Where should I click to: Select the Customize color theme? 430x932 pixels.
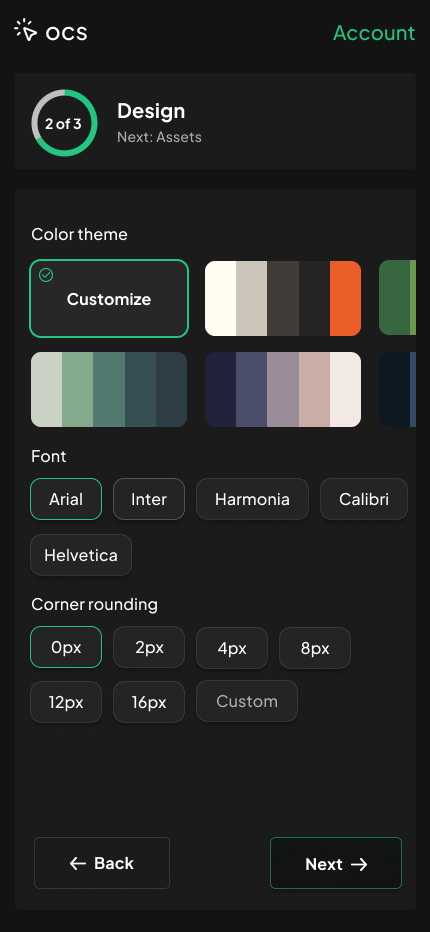(x=109, y=298)
